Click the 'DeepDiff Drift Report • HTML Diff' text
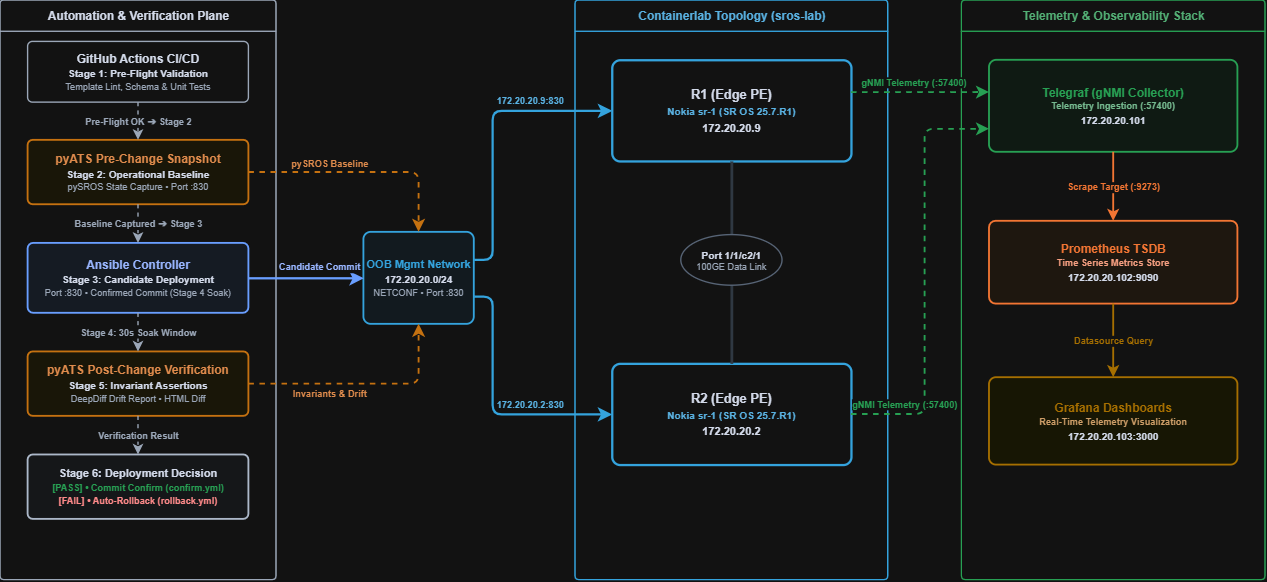The image size is (1267, 582). point(138,398)
